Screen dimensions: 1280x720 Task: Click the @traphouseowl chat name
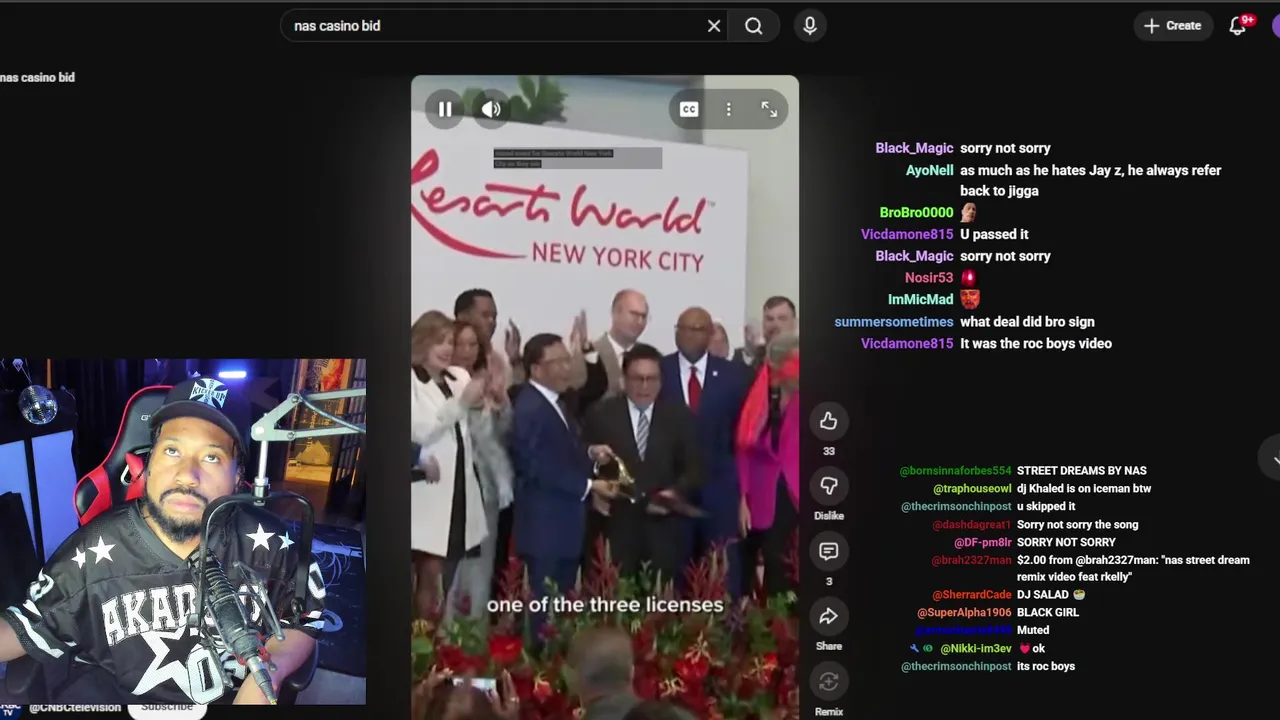[x=972, y=489]
